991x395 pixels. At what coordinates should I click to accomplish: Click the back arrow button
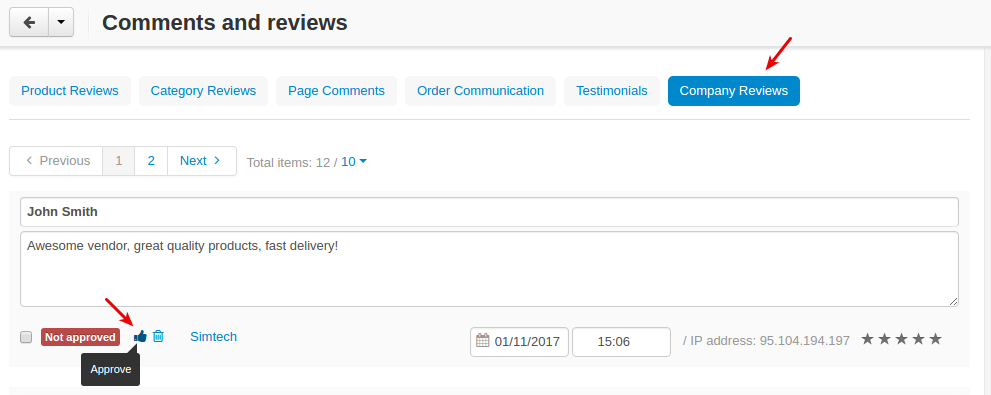tap(29, 23)
